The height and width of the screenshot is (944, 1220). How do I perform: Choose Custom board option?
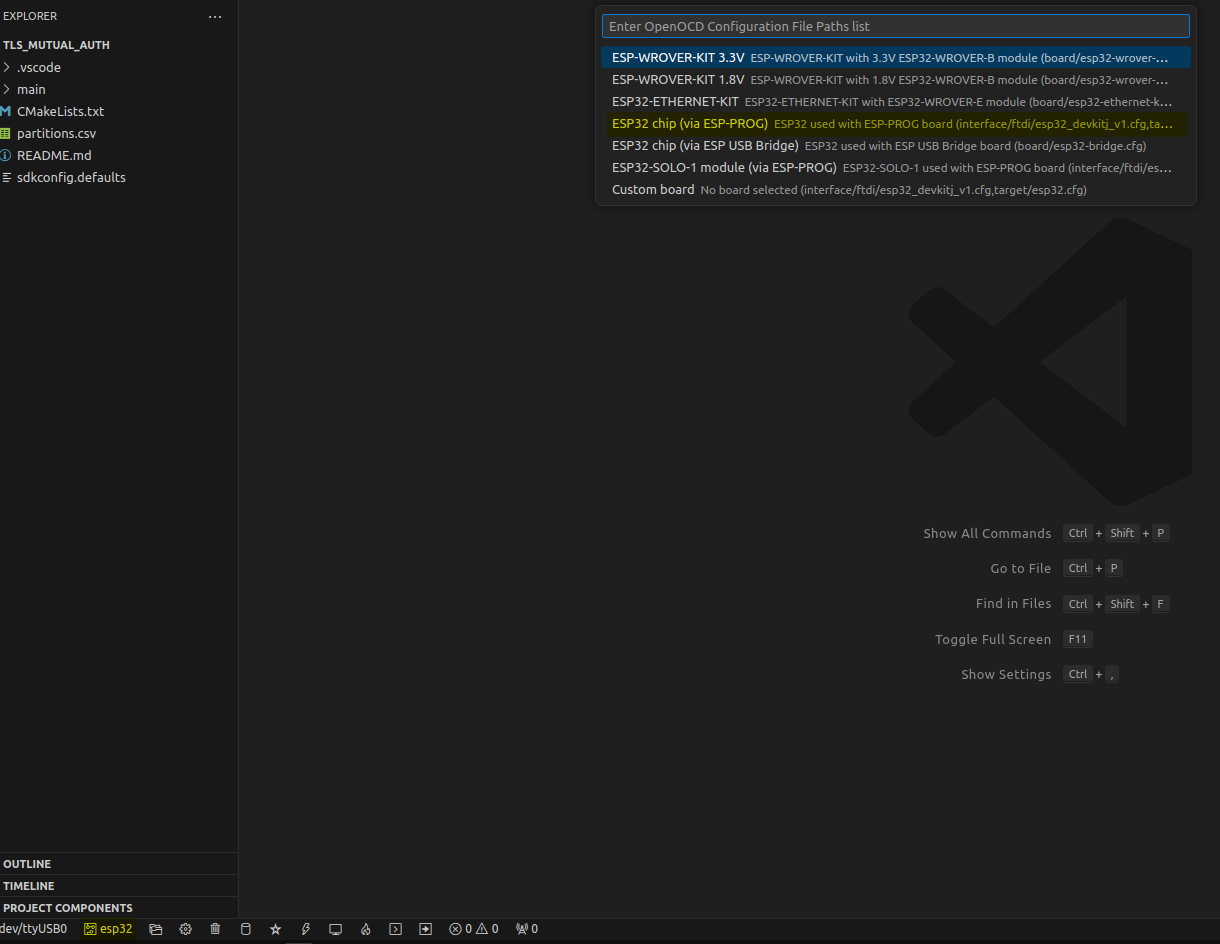pos(896,190)
